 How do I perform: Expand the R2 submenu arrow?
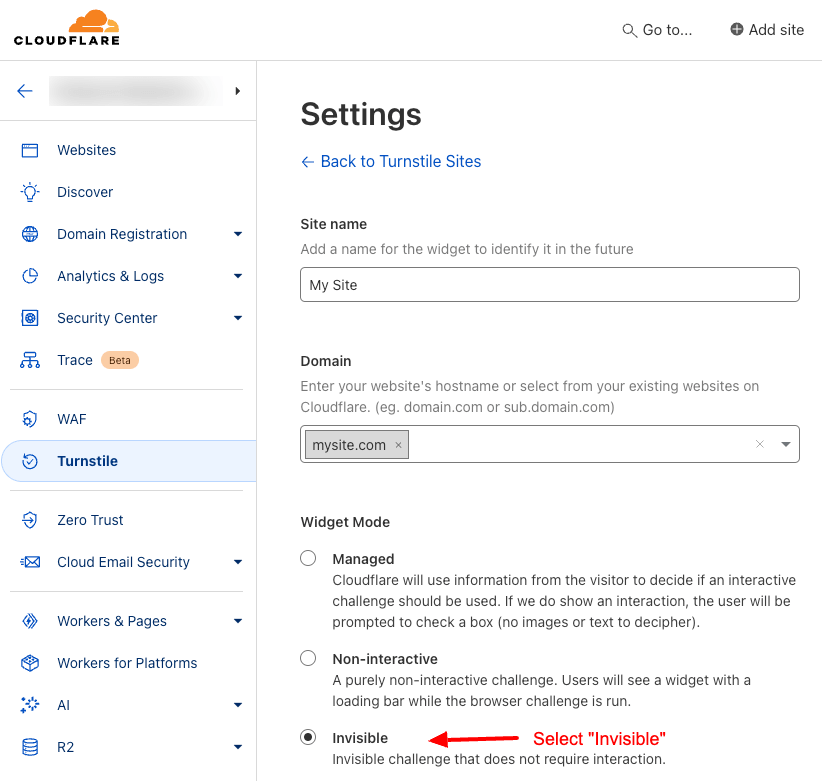238,747
